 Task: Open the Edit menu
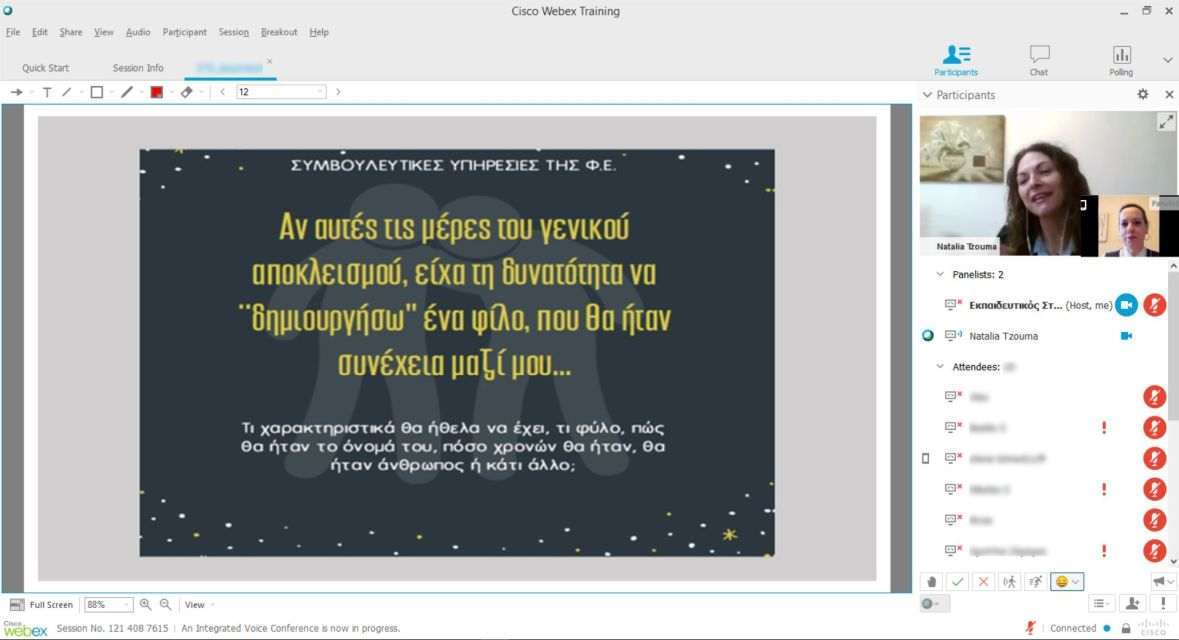tap(39, 32)
